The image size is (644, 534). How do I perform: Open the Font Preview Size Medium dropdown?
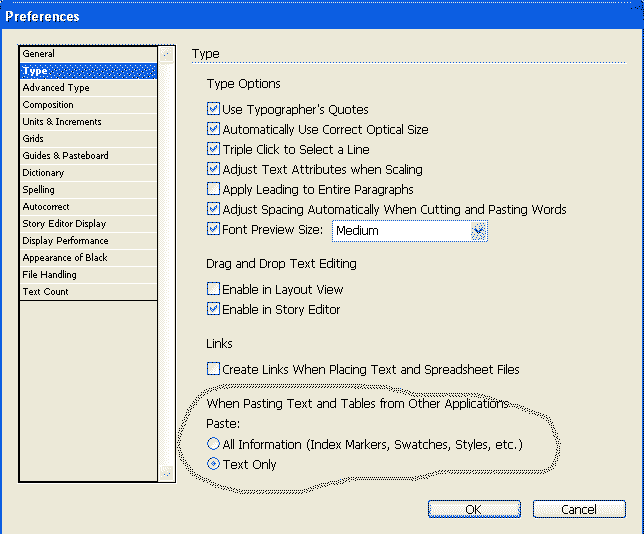pos(409,231)
